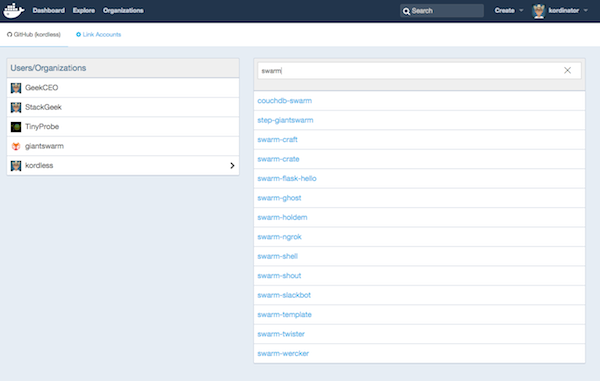Click the Link Accounts plus icon
This screenshot has width=600, height=381.
coord(78,34)
